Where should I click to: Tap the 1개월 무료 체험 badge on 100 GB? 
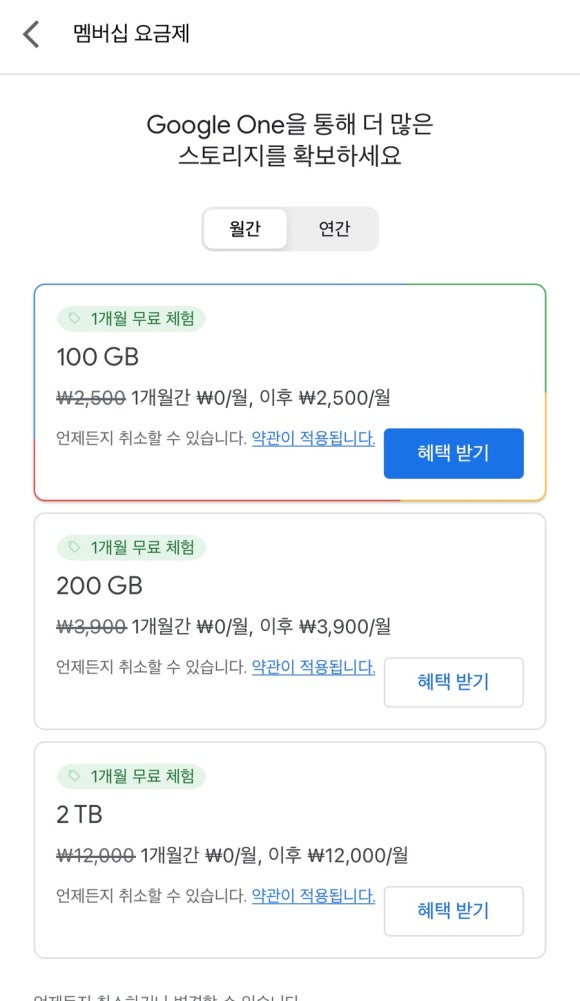pos(131,318)
